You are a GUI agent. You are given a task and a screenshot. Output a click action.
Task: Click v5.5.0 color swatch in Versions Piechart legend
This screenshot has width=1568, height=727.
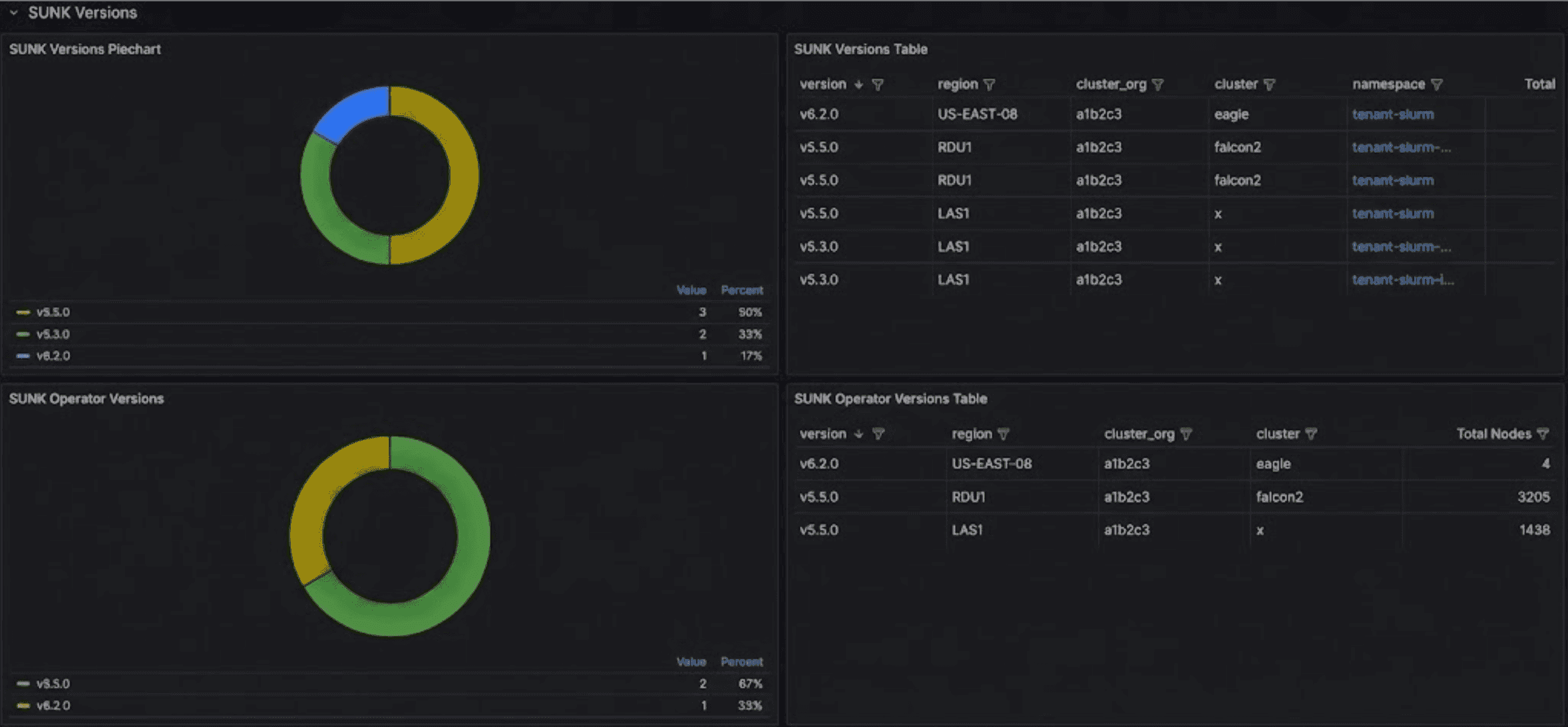click(23, 312)
